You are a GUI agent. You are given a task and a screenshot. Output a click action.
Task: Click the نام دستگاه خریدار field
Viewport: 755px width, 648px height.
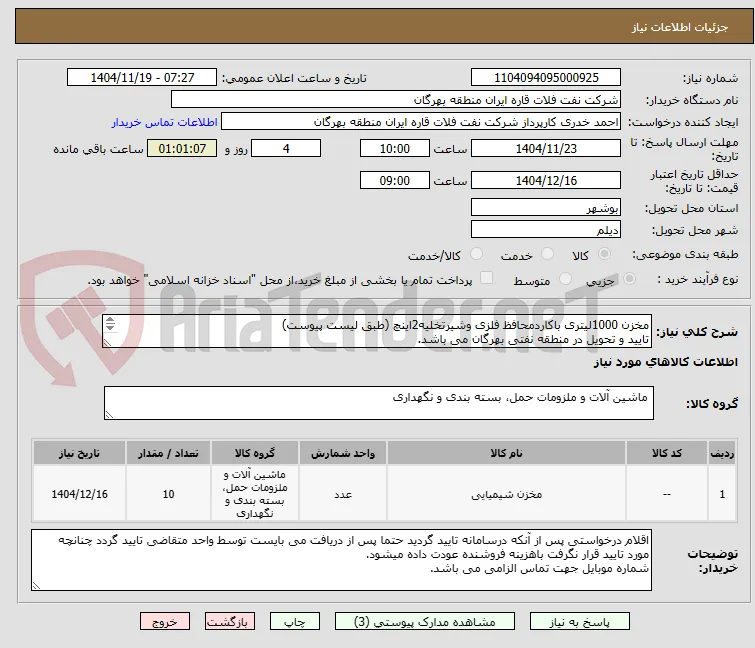[396, 100]
